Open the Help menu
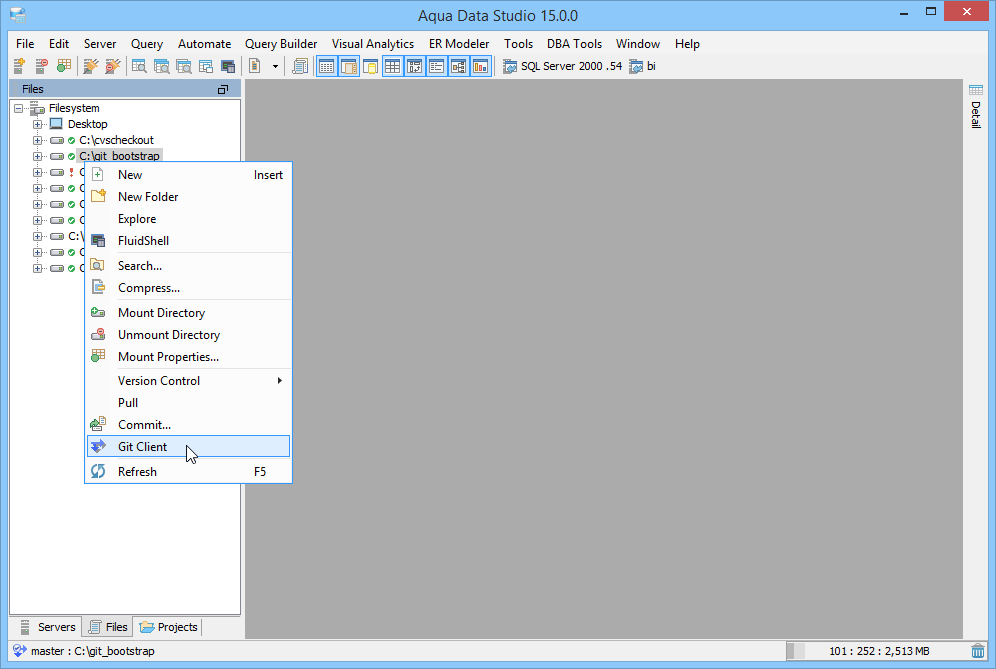 point(687,44)
